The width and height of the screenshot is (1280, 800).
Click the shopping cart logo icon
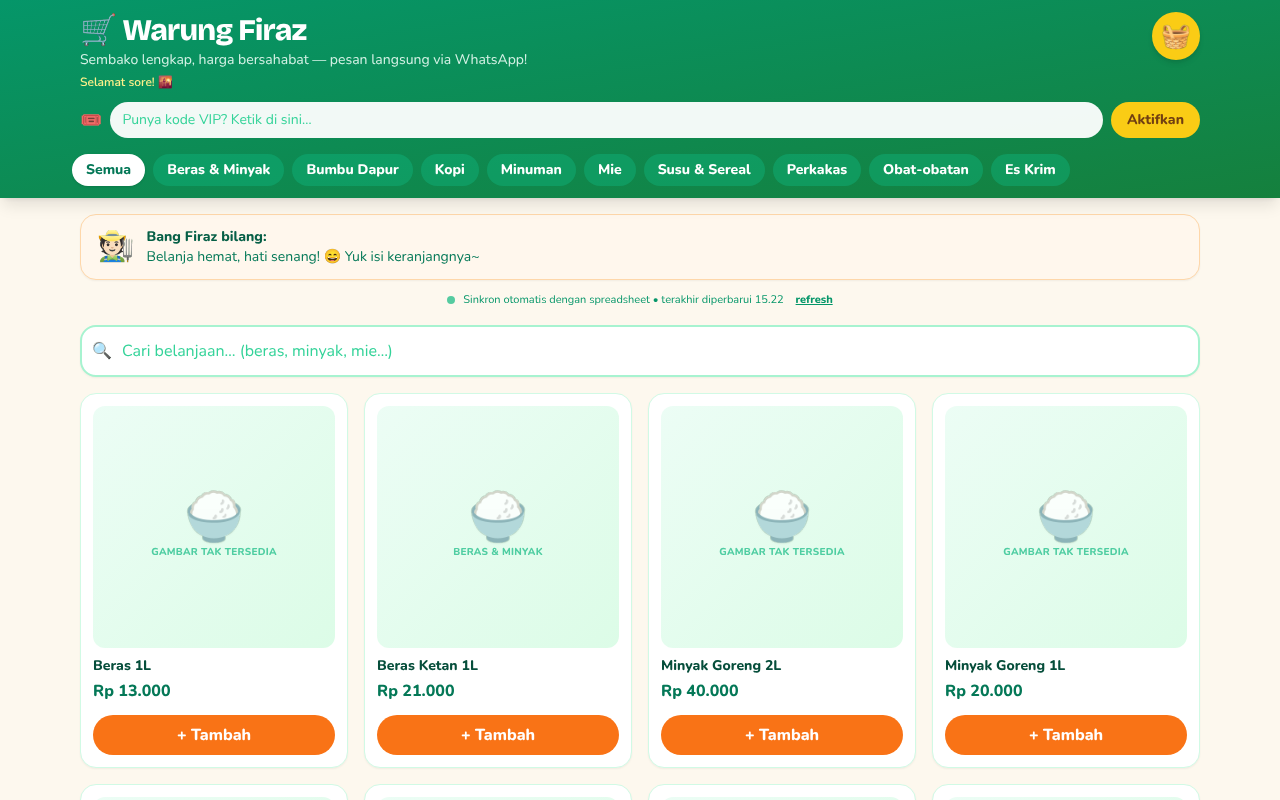98,30
